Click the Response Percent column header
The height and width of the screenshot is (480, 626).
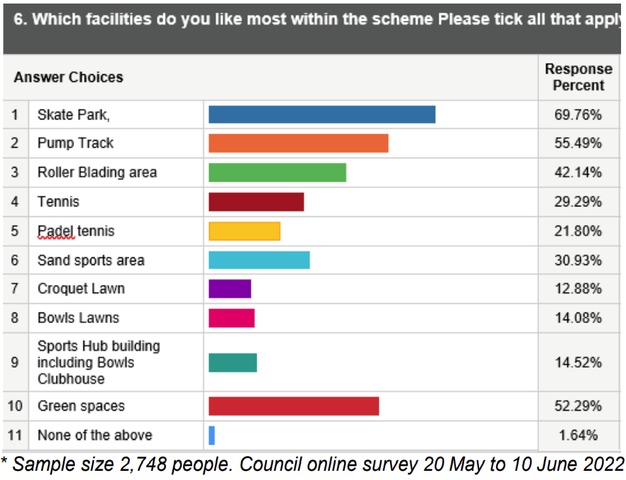click(x=578, y=77)
